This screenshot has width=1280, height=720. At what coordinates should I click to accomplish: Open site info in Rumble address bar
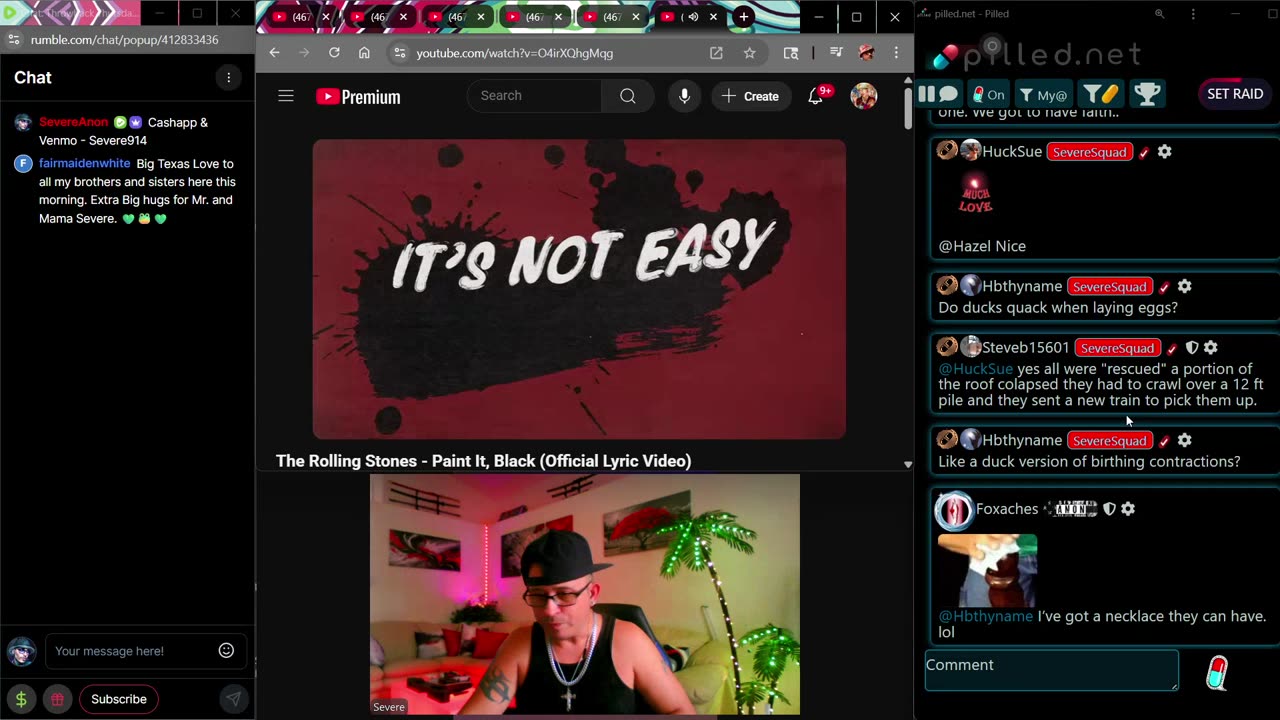pos(13,40)
